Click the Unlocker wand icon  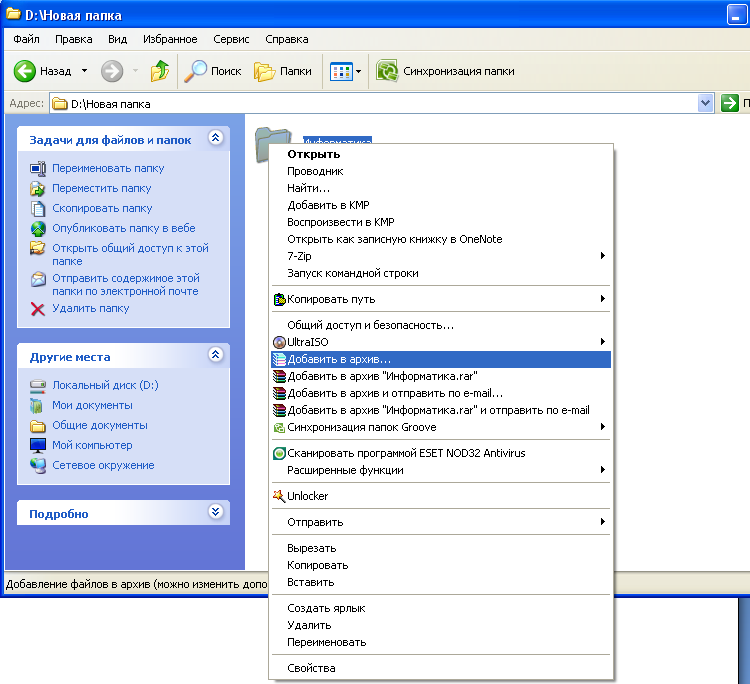pos(279,496)
